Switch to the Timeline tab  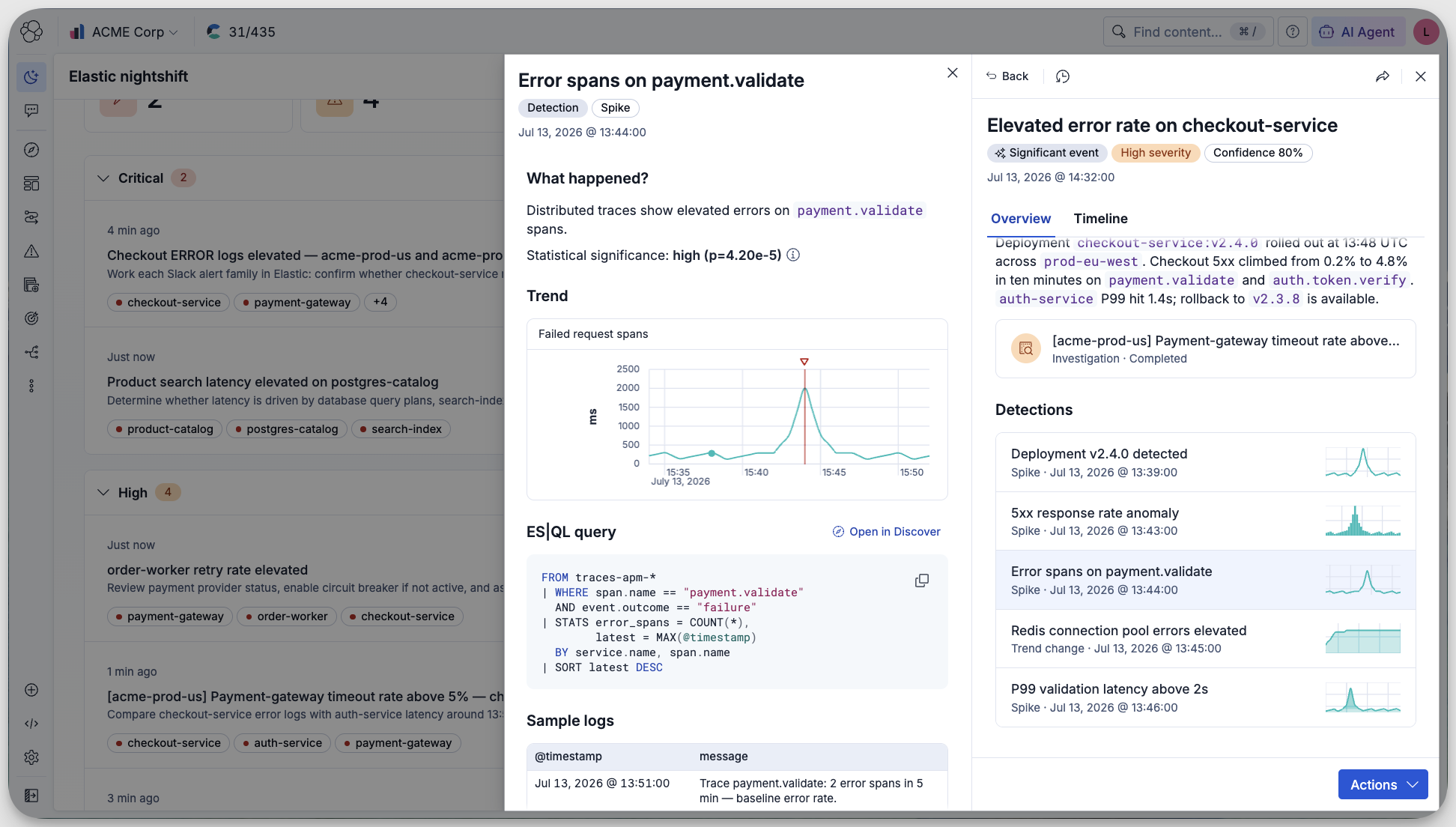point(1100,219)
